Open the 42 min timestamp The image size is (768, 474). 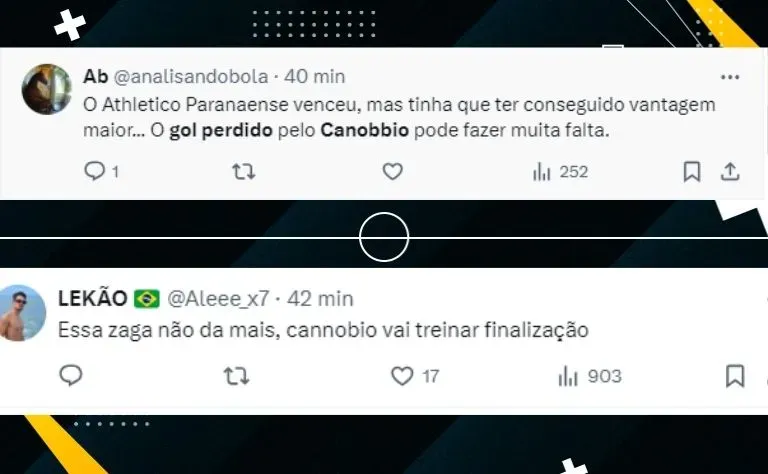pyautogui.click(x=320, y=298)
